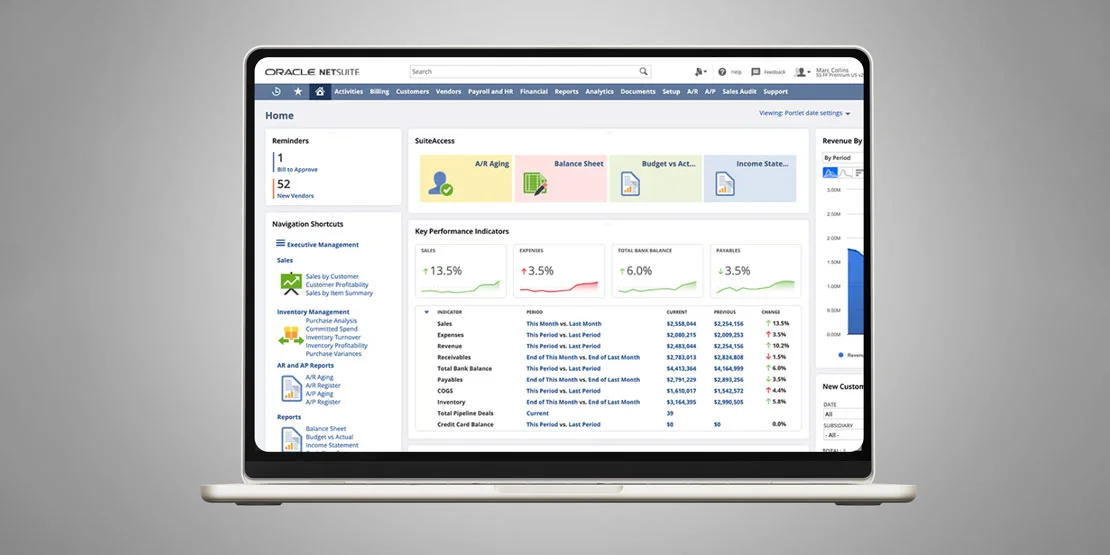Click the Bill to Approve reminder link

(x=297, y=170)
